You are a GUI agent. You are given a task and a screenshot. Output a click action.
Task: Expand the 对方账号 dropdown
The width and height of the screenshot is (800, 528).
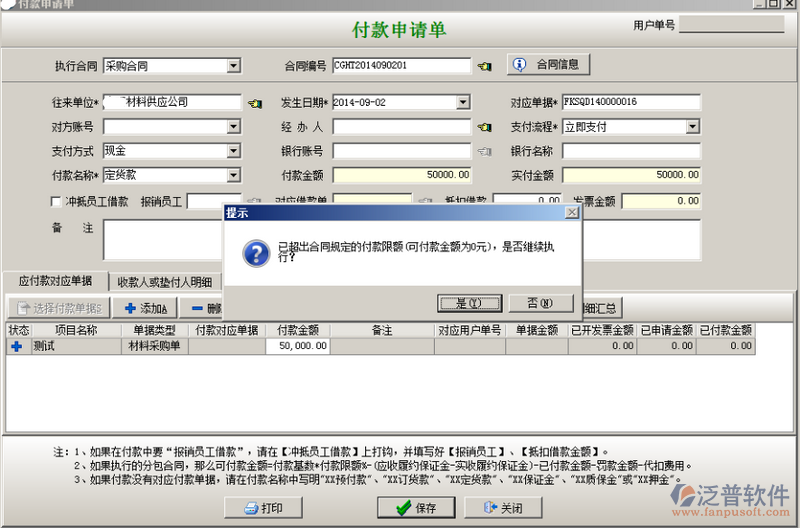[x=234, y=127]
